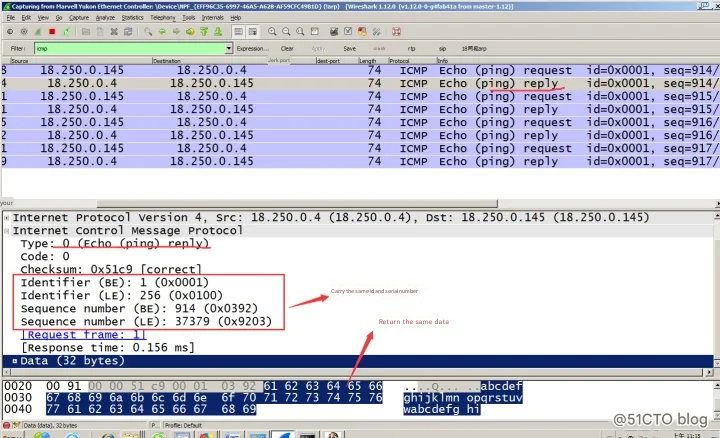Select the seq=916 ping reply packet
720x438 pixels.
pyautogui.click(x=360, y=135)
